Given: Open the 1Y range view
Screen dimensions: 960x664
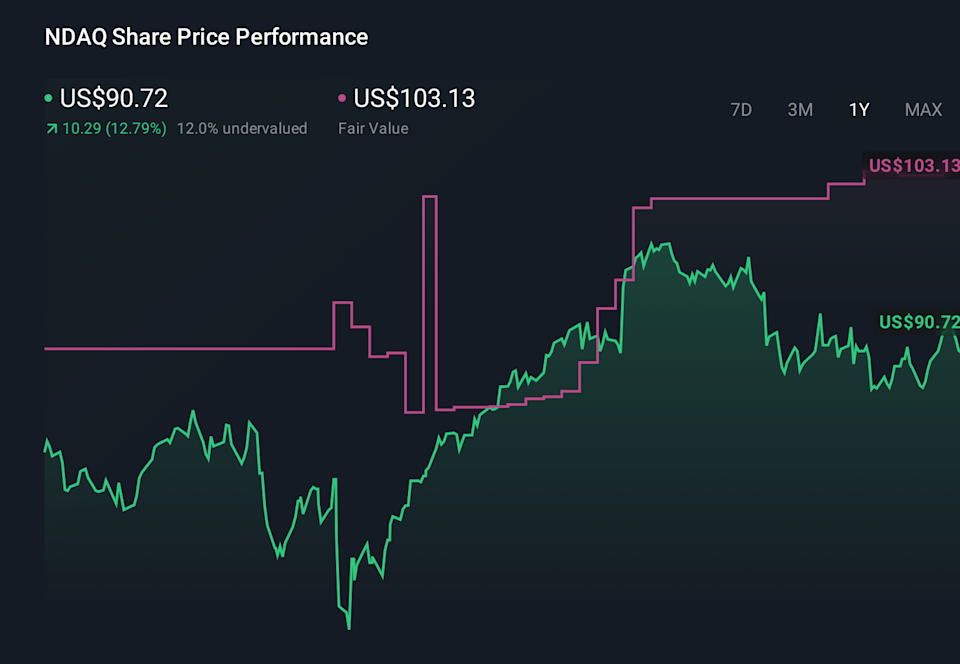Looking at the screenshot, I should point(858,110).
